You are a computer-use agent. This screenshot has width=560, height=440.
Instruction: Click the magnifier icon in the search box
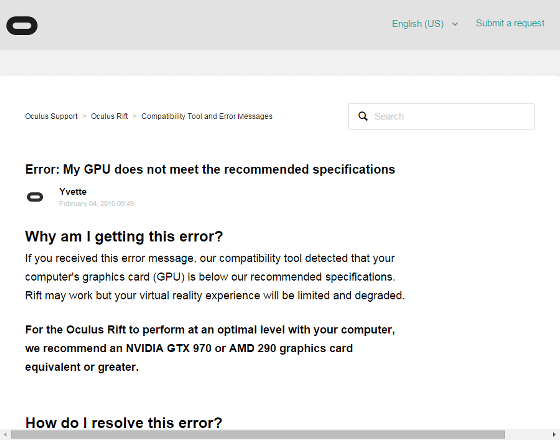coord(363,116)
